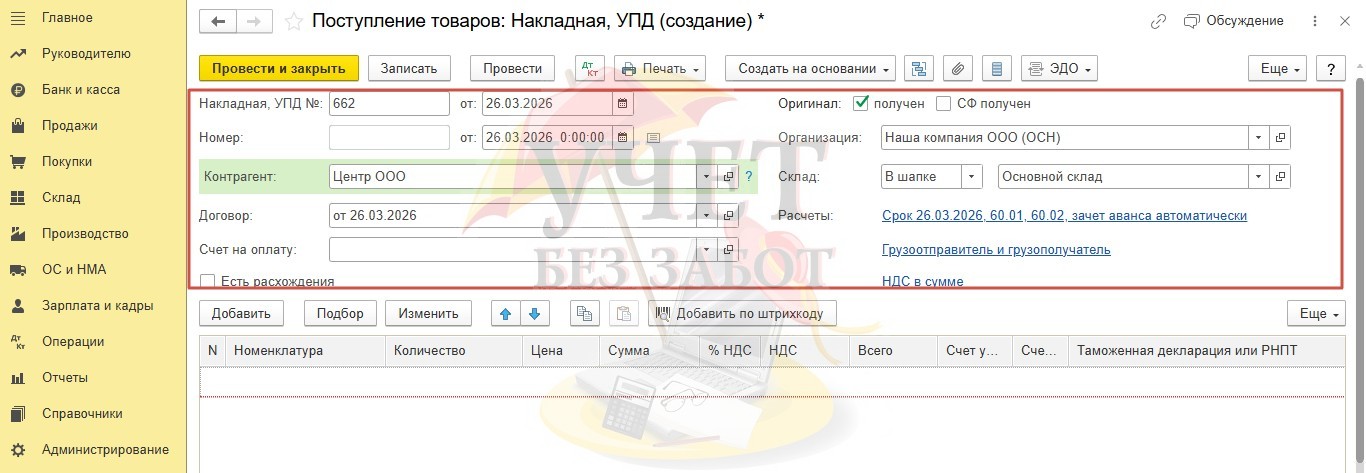Check the Есть расхождения checkbox
1366x473 pixels.
point(208,282)
